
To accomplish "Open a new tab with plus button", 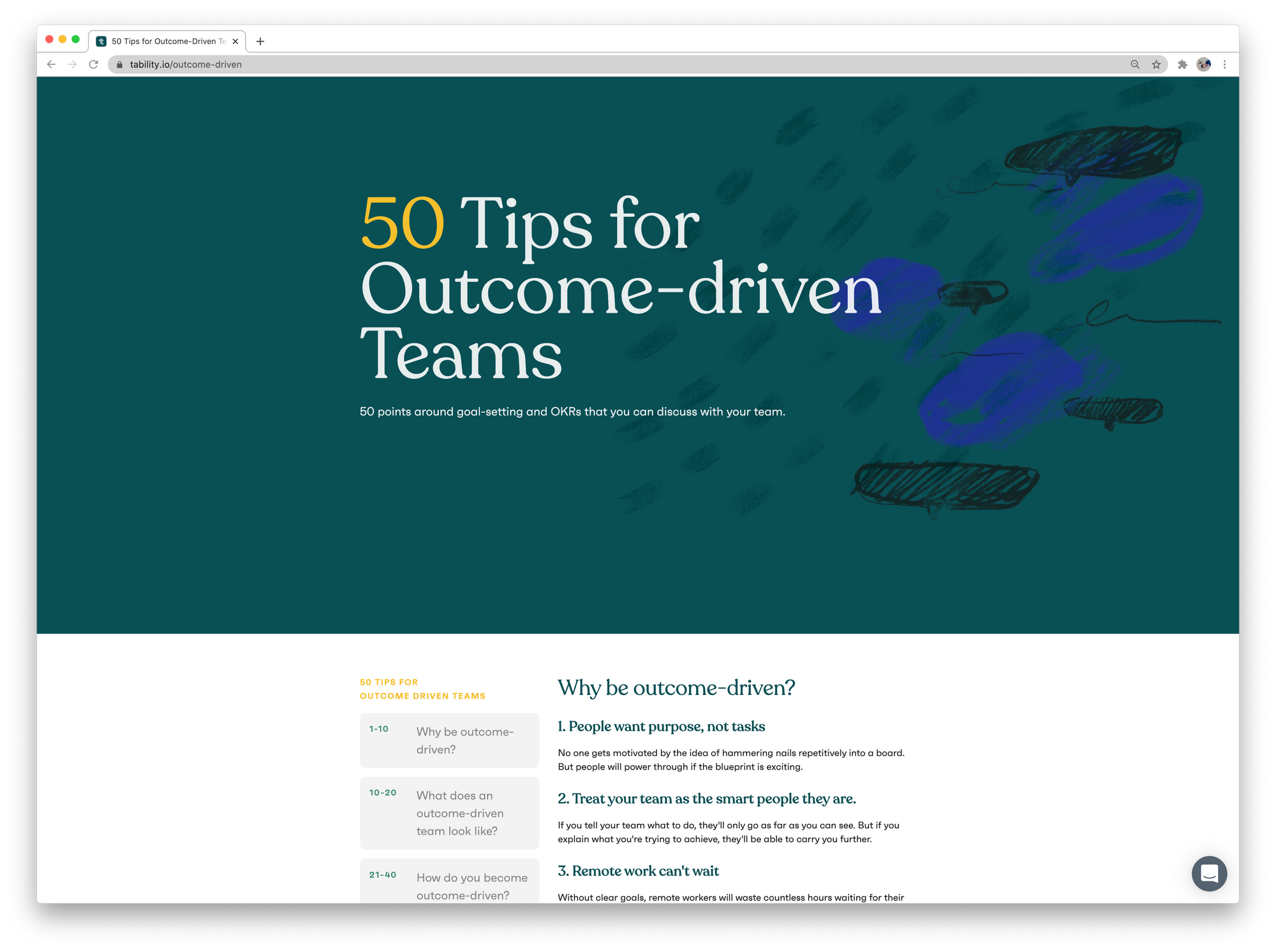I will tap(260, 41).
